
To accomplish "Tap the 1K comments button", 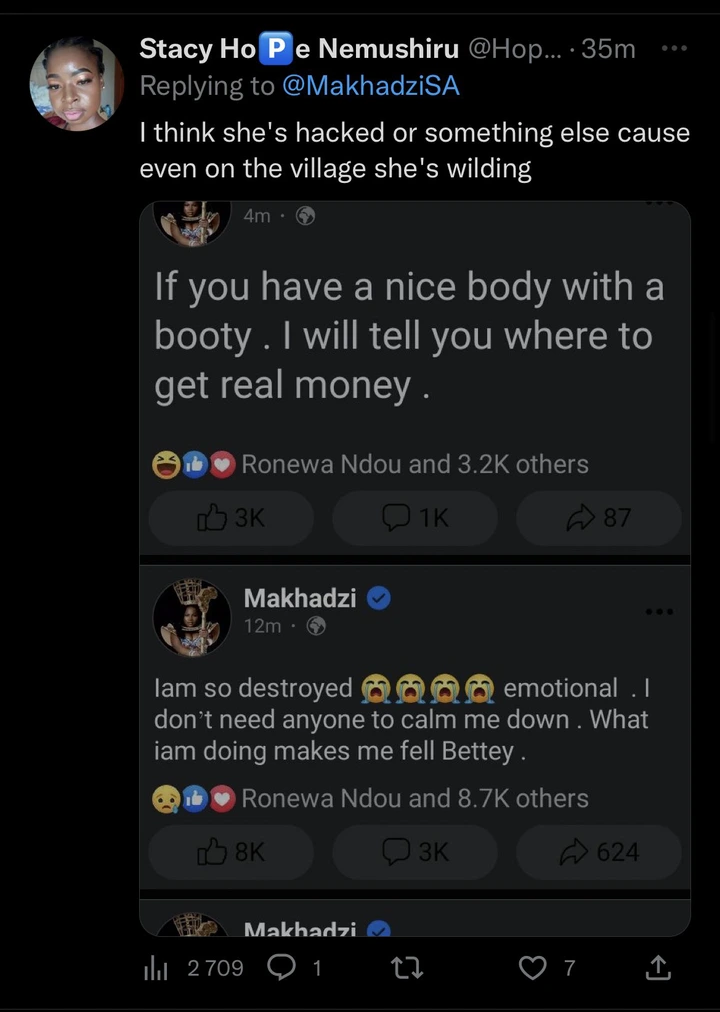I will [x=414, y=518].
